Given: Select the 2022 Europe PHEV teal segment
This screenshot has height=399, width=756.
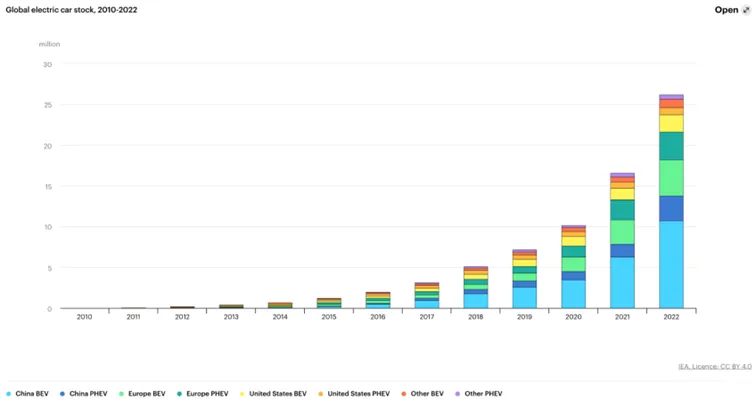Looking at the screenshot, I should pos(671,146).
